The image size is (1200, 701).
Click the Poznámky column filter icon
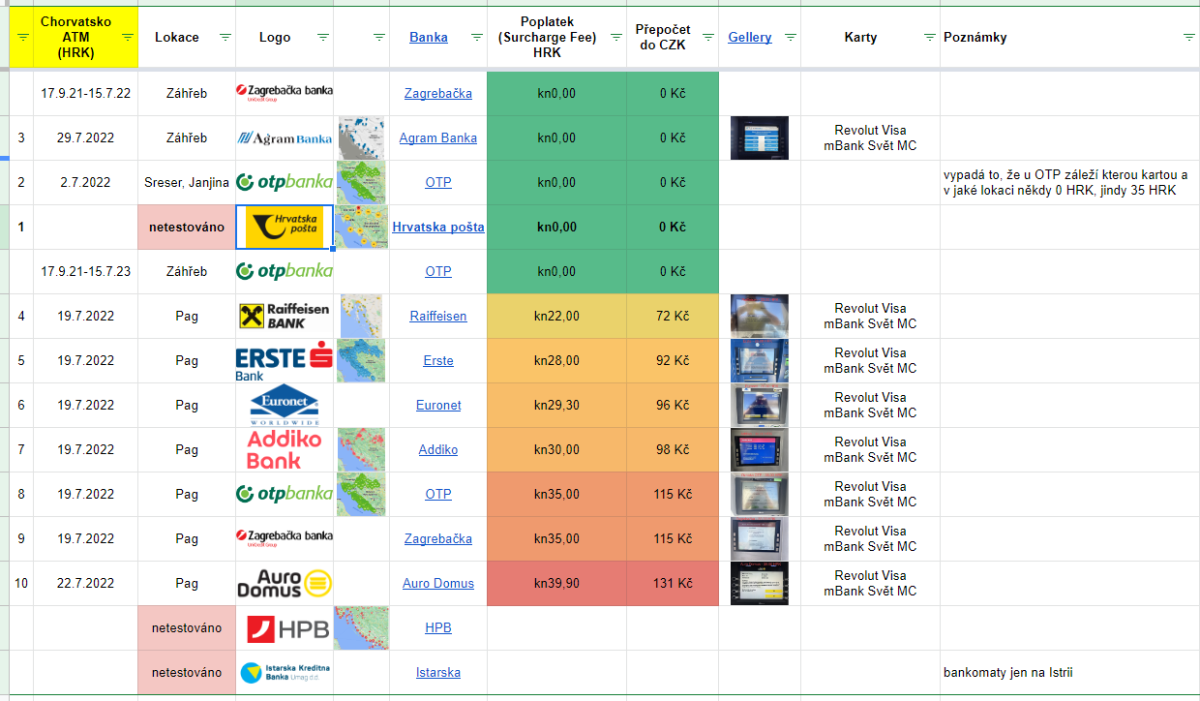pos(1188,38)
